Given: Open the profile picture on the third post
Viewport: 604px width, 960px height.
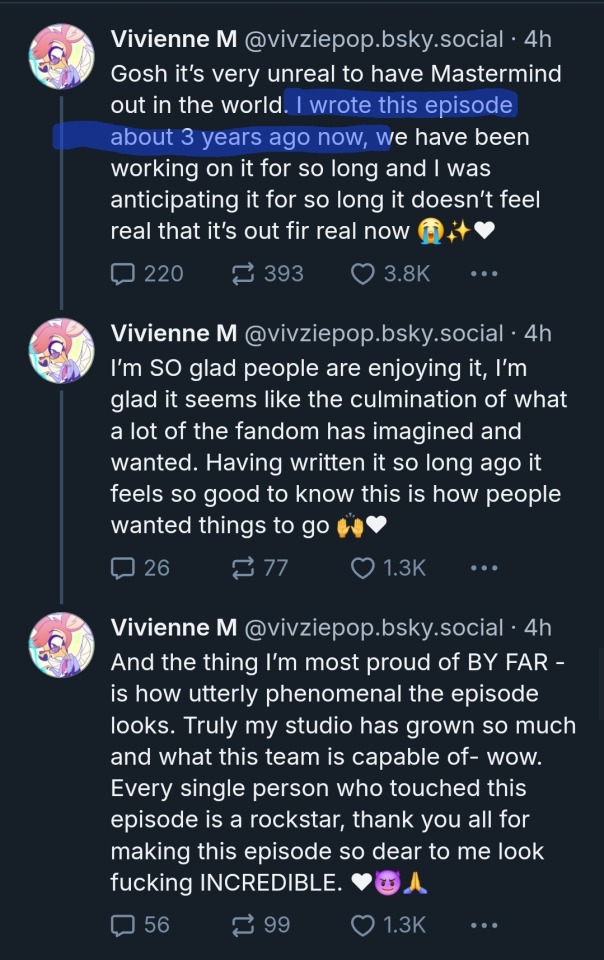Looking at the screenshot, I should click(x=62, y=645).
